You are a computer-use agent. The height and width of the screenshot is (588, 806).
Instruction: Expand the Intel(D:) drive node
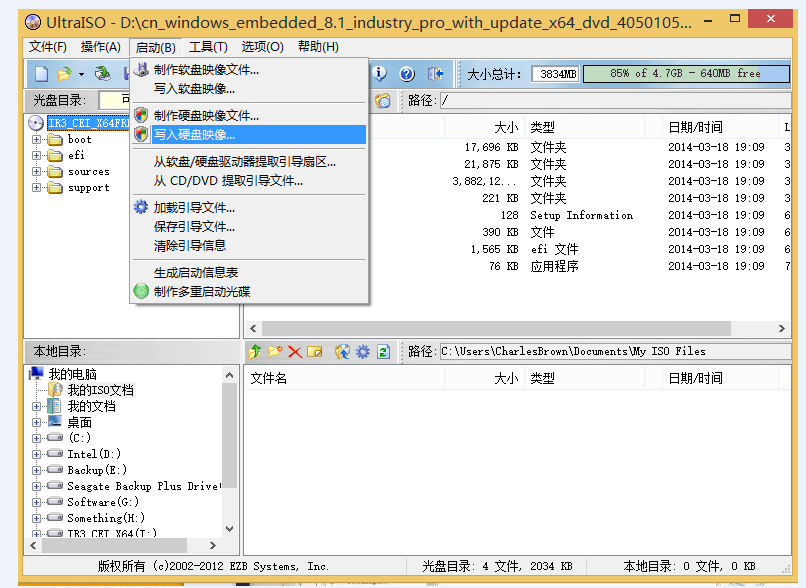tap(36, 454)
